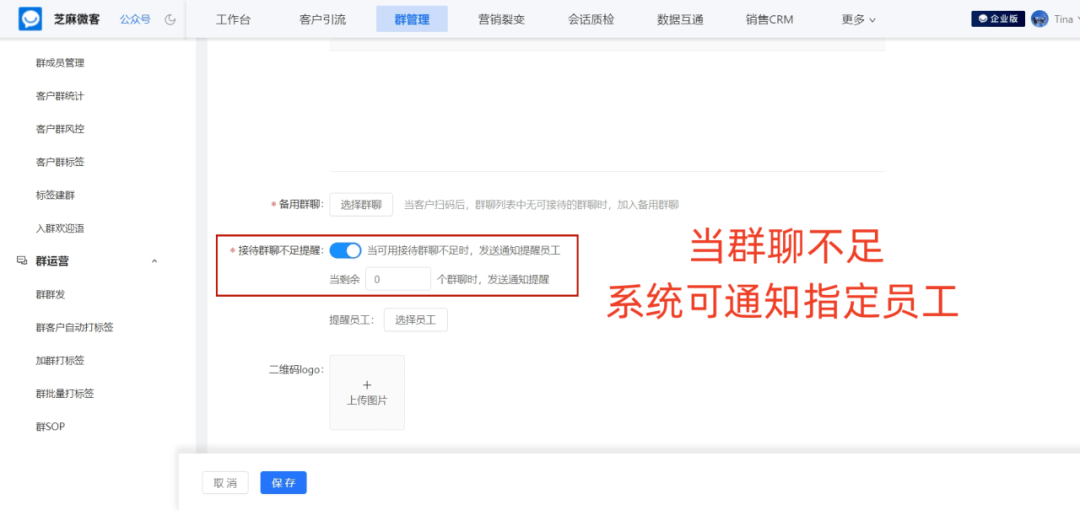1080x510 pixels.
Task: Open 群批量打标签 in sidebar
Action: click(x=65, y=394)
